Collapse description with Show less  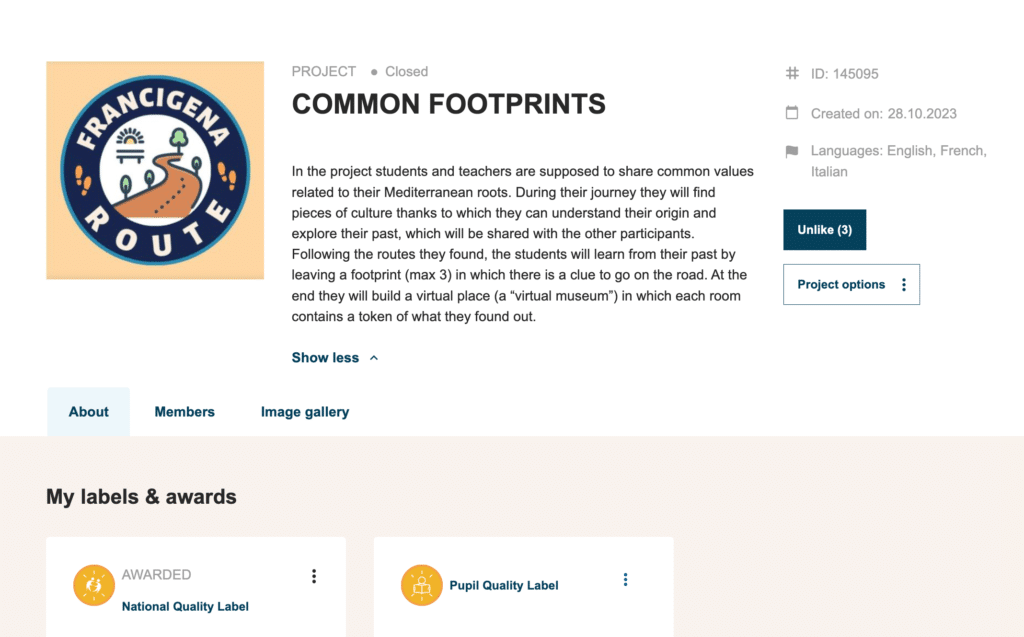click(x=325, y=358)
